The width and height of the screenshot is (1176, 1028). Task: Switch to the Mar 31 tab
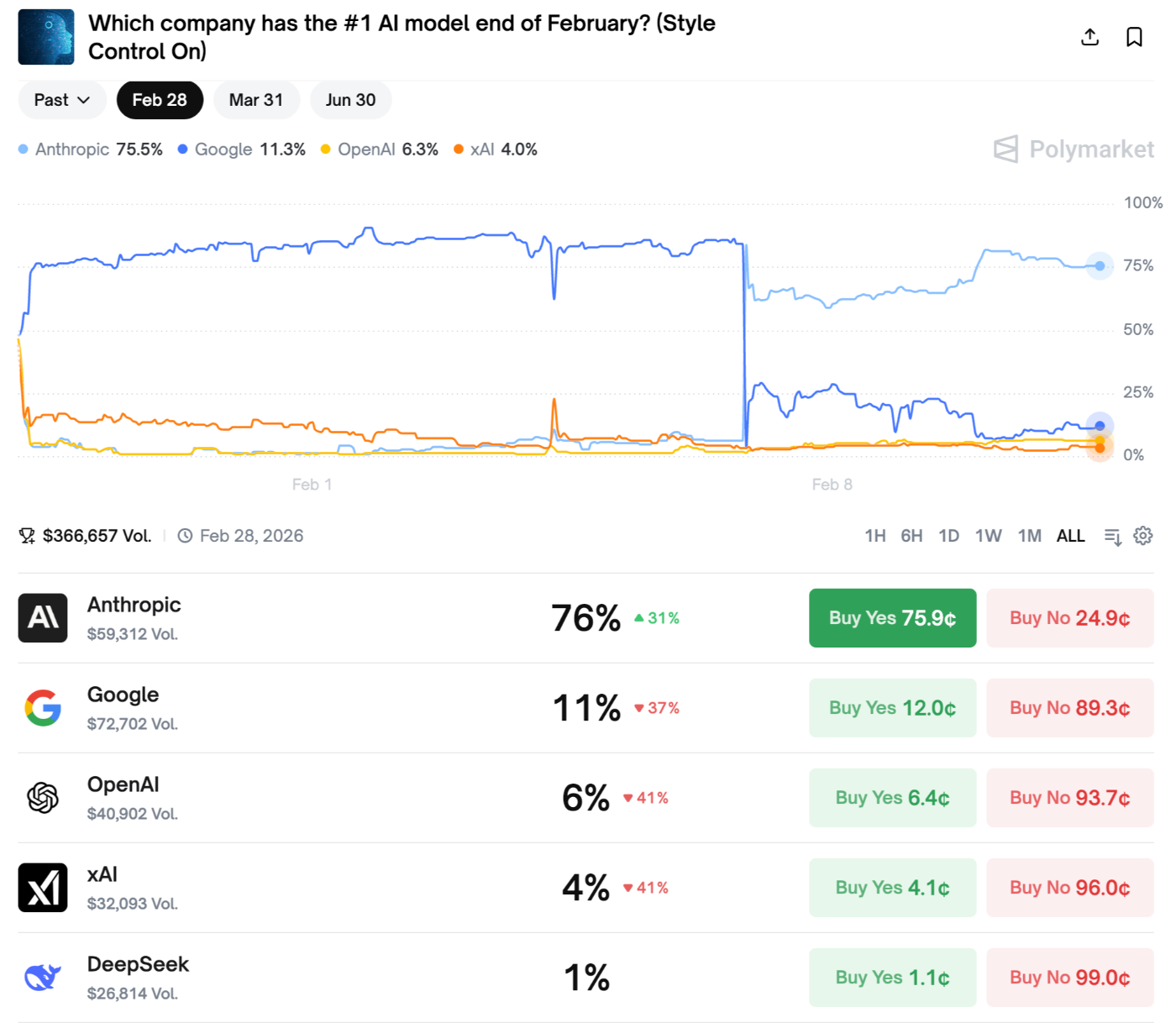coord(256,99)
